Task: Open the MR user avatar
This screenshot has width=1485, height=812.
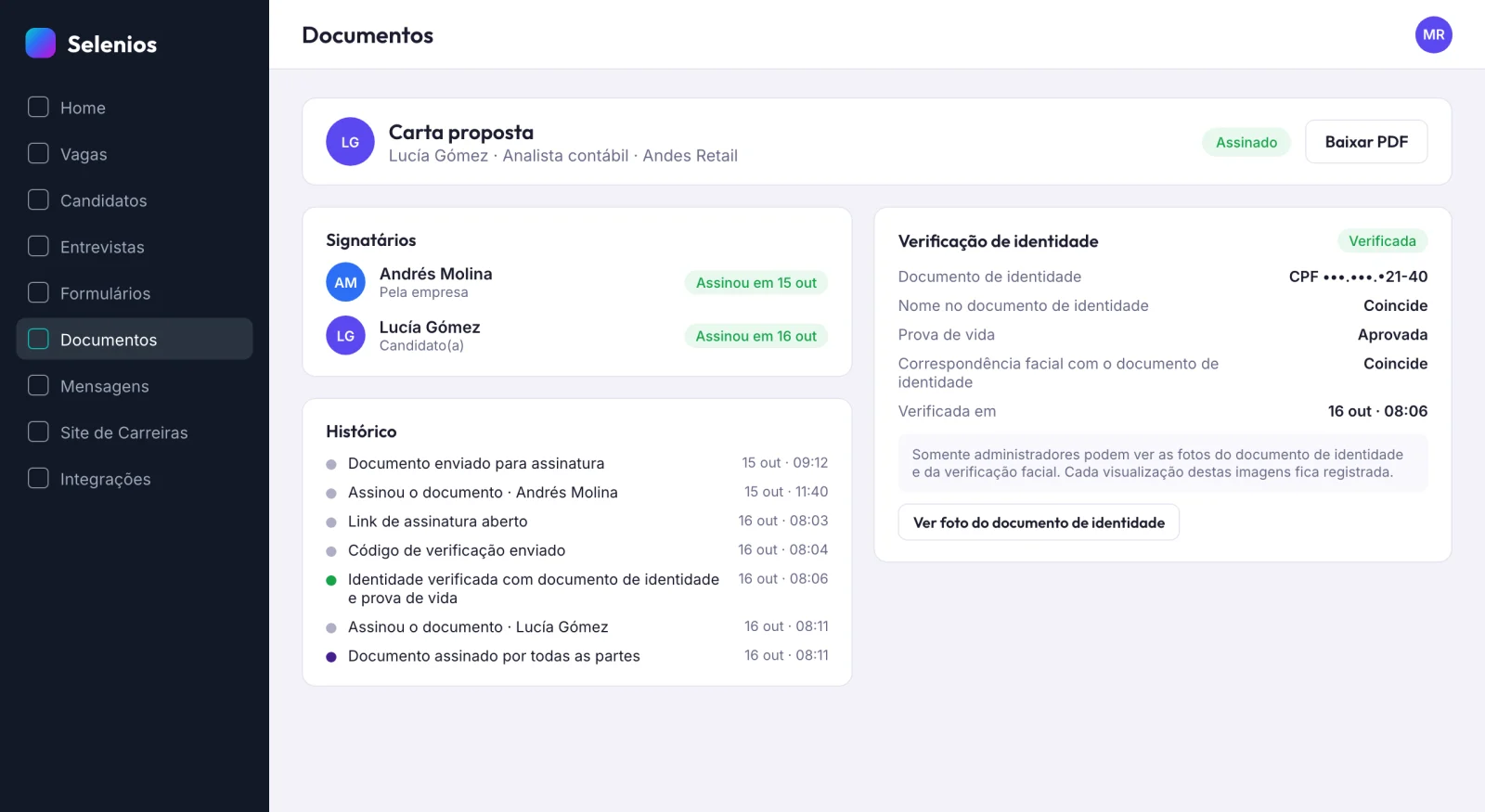Action: [1433, 34]
